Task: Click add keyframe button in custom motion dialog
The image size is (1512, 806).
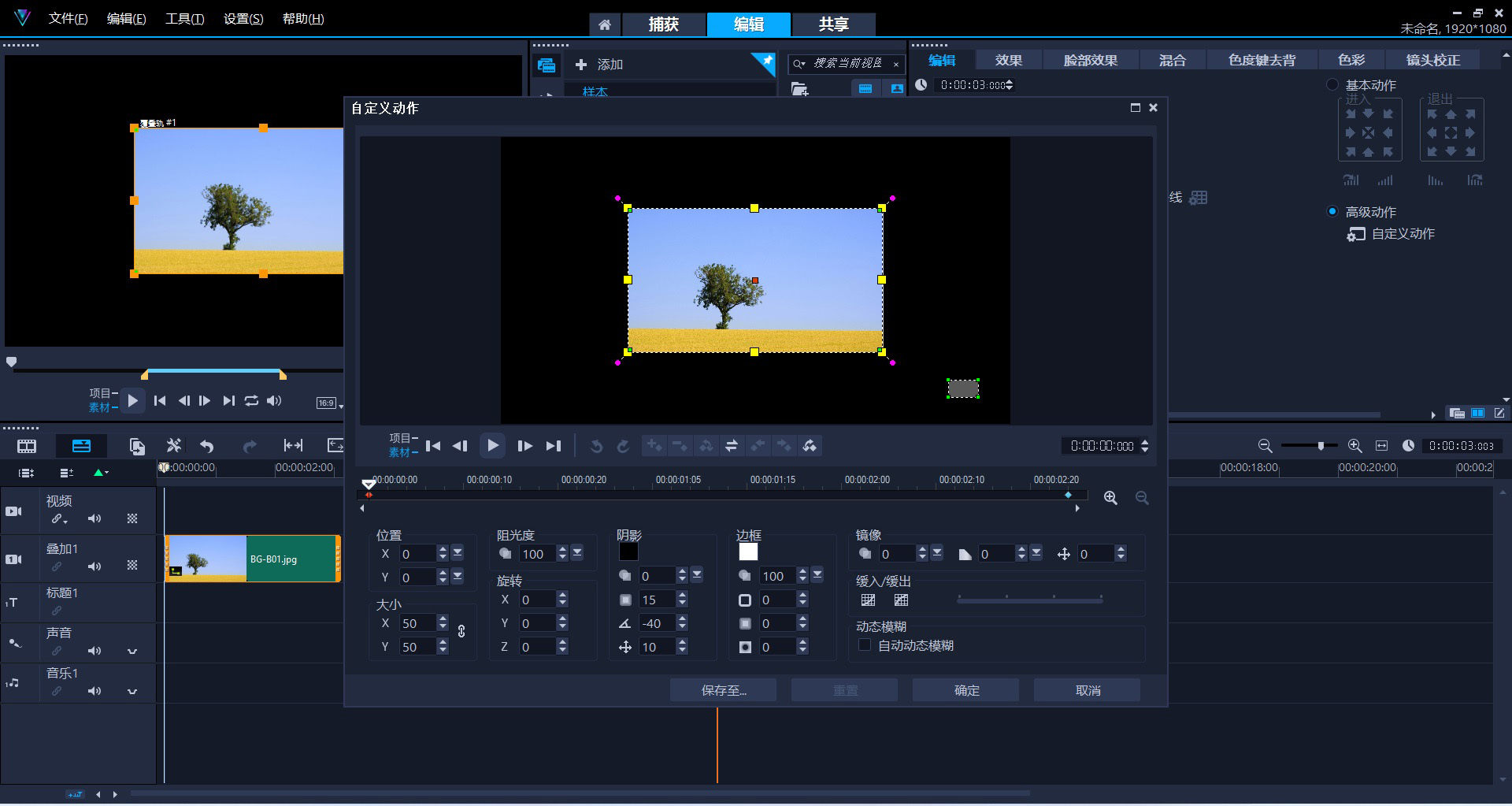Action: 654,446
